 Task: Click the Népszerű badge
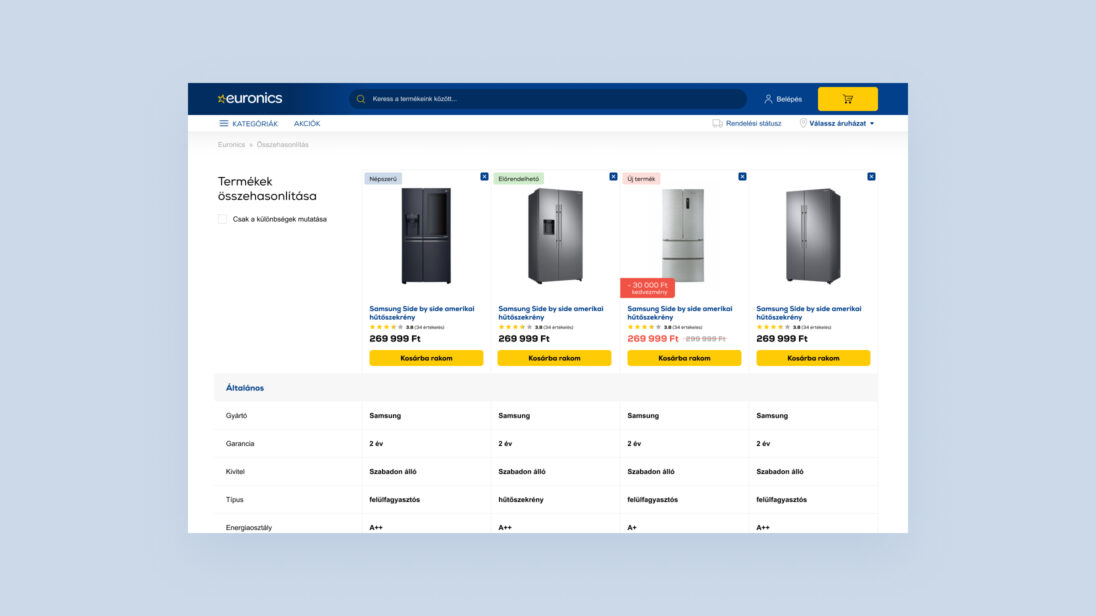click(x=383, y=179)
